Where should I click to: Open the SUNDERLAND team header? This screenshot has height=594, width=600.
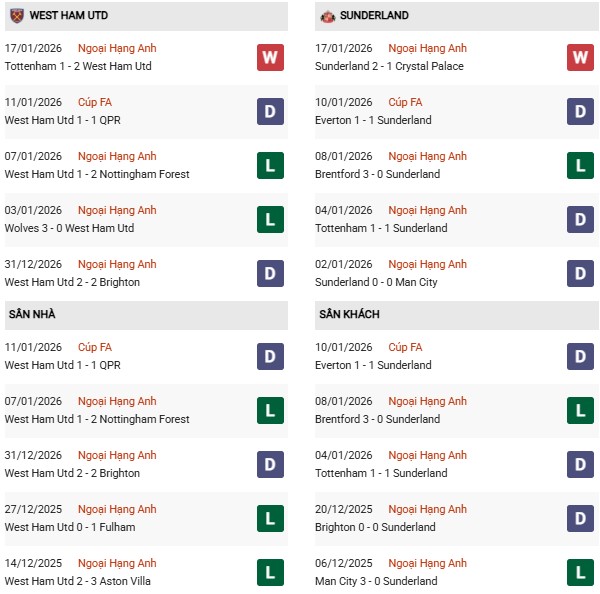click(x=374, y=16)
